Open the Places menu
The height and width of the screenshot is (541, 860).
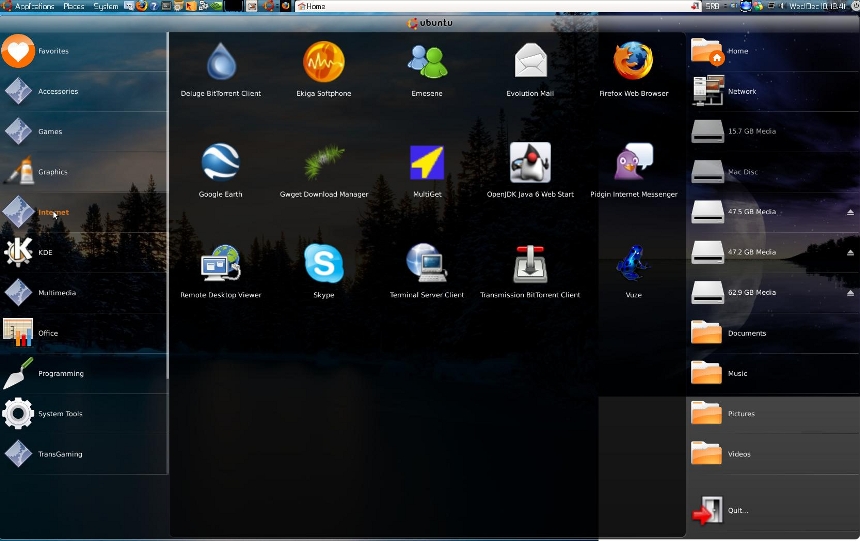pyautogui.click(x=73, y=6)
